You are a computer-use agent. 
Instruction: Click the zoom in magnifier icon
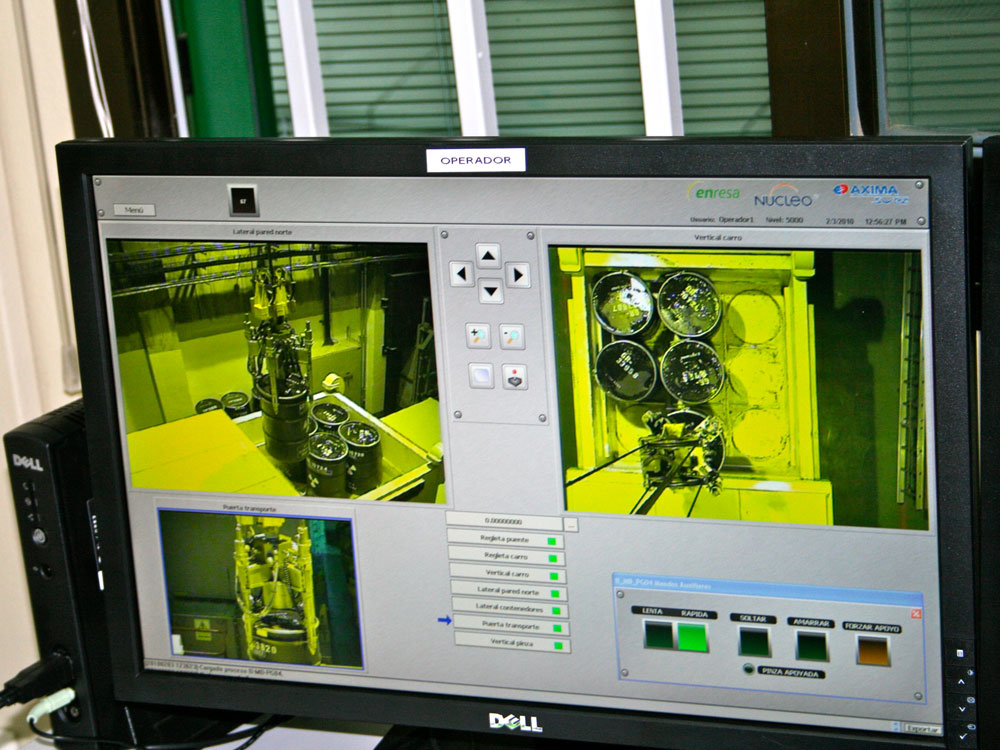[479, 336]
